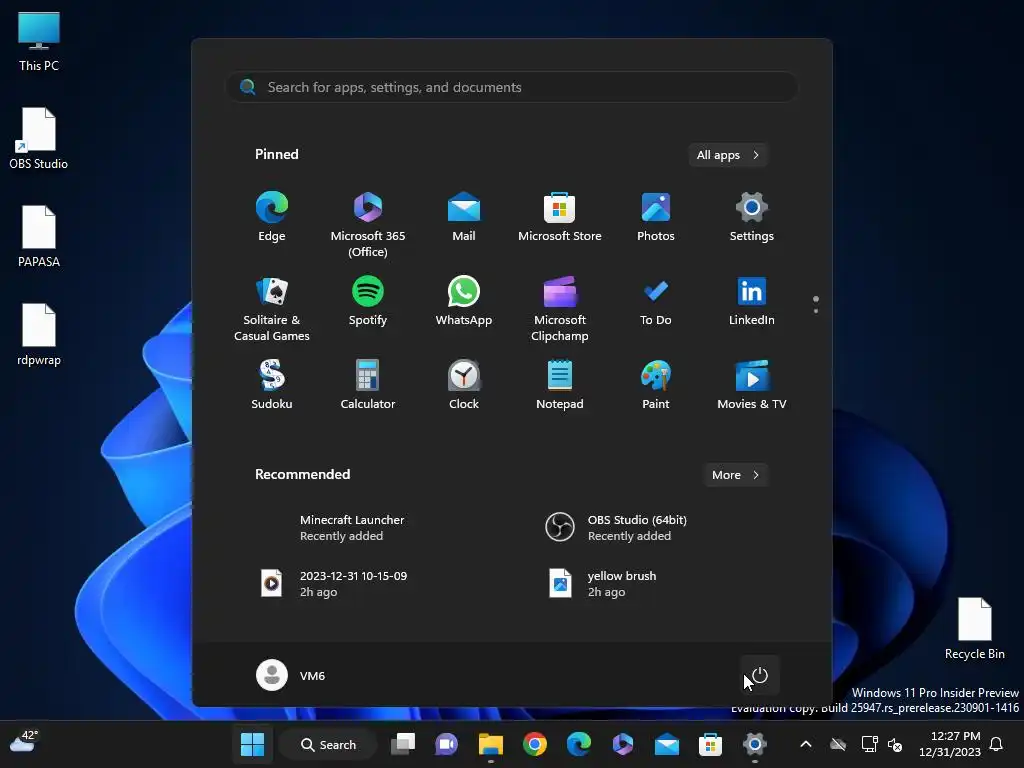Viewport: 1024px width, 768px height.
Task: Launch Microsoft 365 (Office) pinned app
Action: [x=368, y=224]
